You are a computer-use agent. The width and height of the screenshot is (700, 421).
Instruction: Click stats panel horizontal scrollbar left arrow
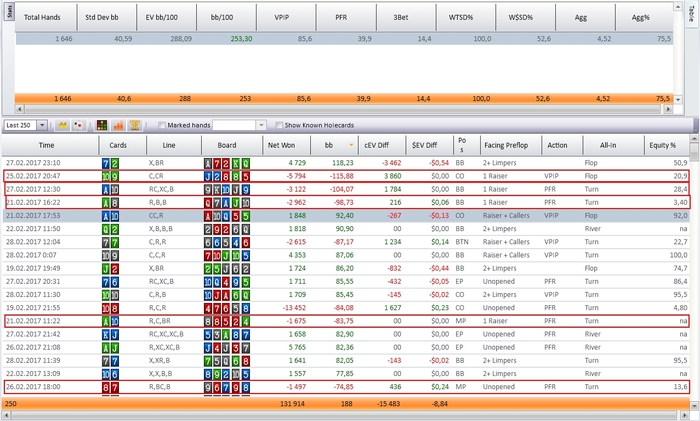[19, 109]
